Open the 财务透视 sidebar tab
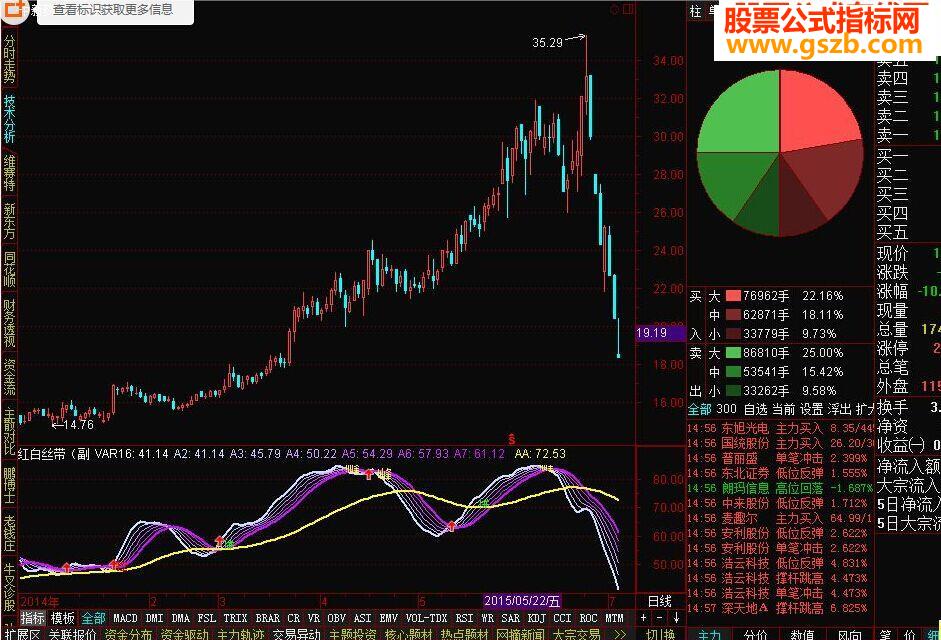The width and height of the screenshot is (941, 640). pyautogui.click(x=9, y=324)
